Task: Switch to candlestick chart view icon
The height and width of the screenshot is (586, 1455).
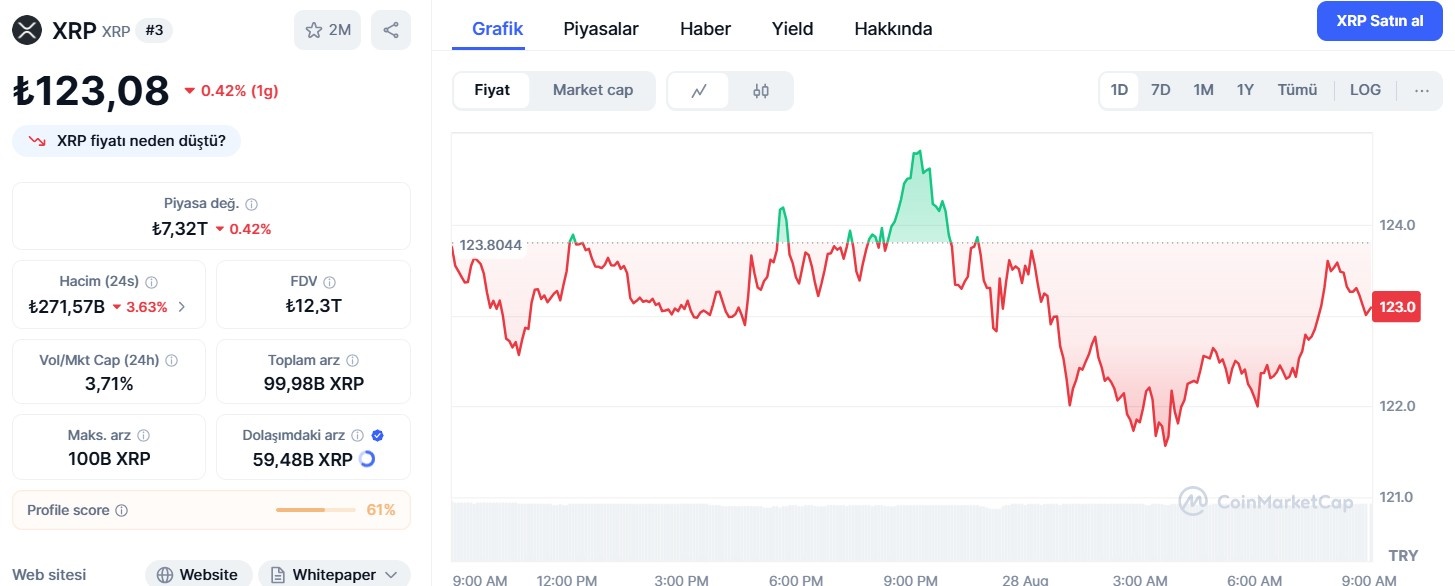Action: click(761, 91)
